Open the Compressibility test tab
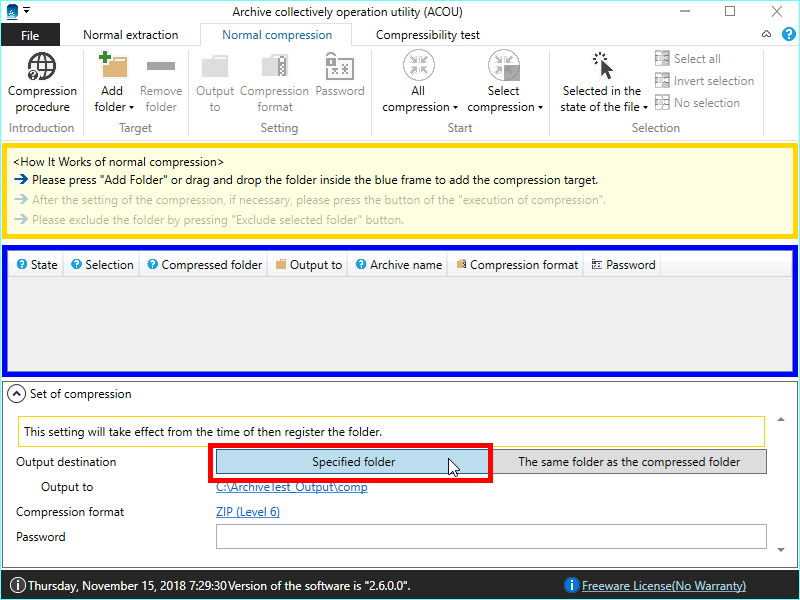The image size is (800, 600). 427,35
